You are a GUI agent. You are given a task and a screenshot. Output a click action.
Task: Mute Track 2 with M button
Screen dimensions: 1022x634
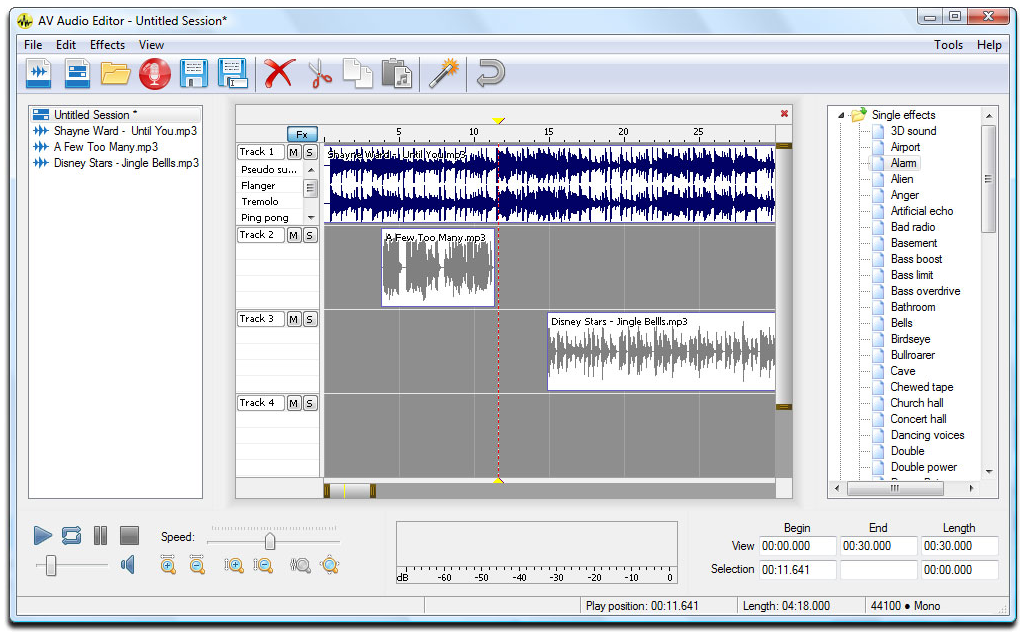click(294, 235)
